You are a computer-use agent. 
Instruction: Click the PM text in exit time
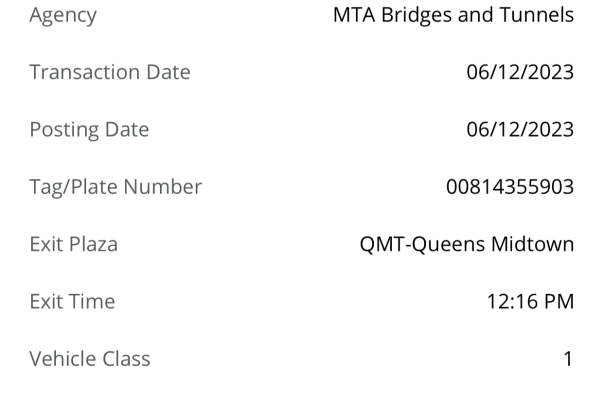coord(557,300)
